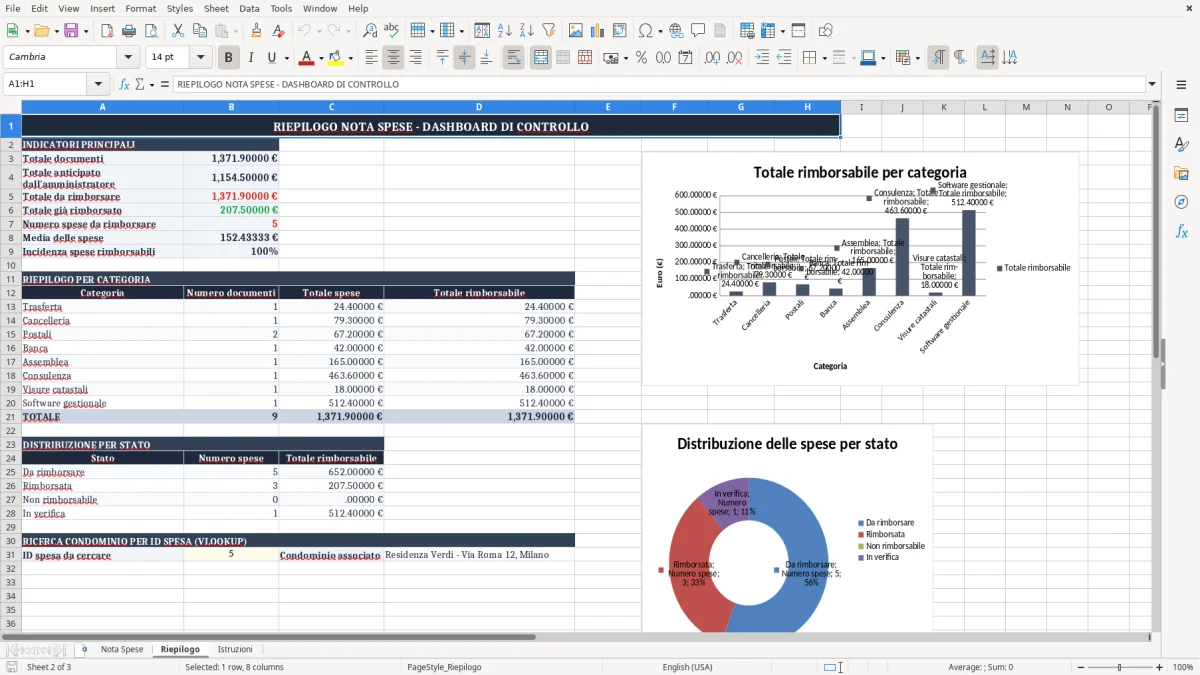Open the Insert menu

(102, 8)
